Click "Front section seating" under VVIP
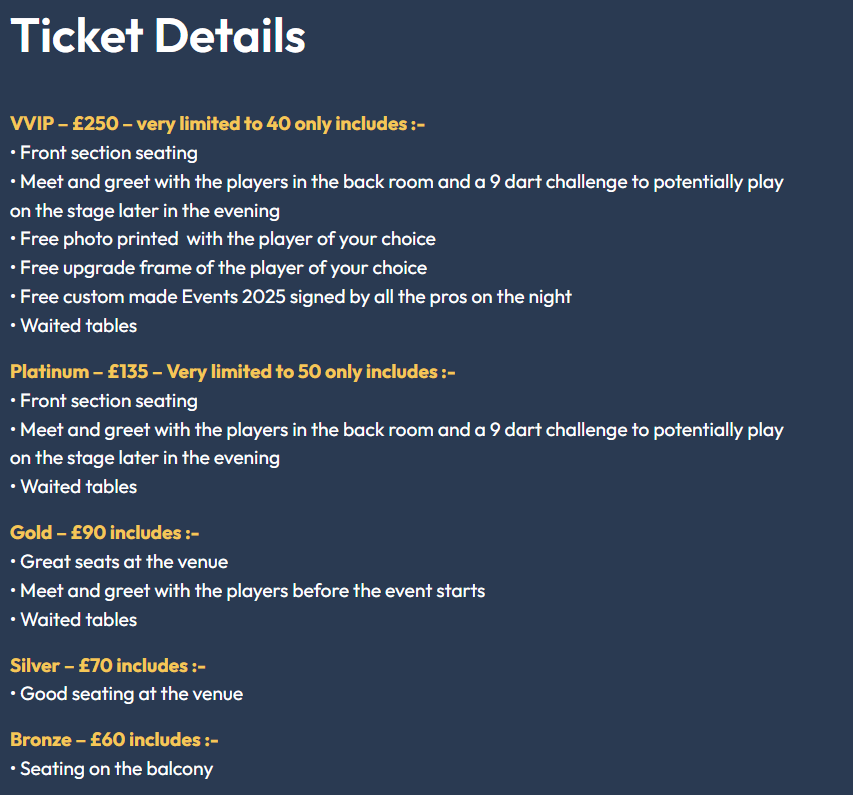The image size is (853, 795). pos(108,153)
